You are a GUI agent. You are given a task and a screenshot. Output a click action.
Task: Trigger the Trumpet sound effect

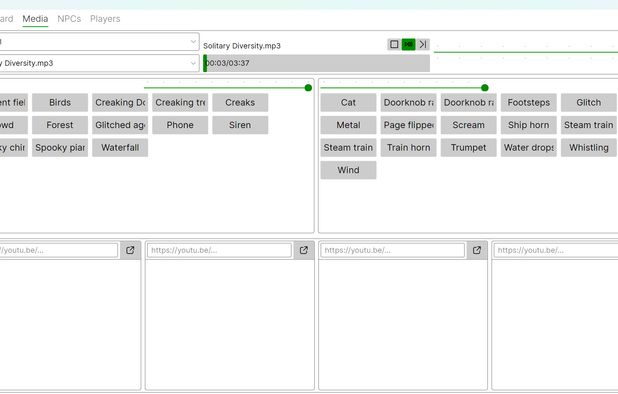[x=469, y=147]
